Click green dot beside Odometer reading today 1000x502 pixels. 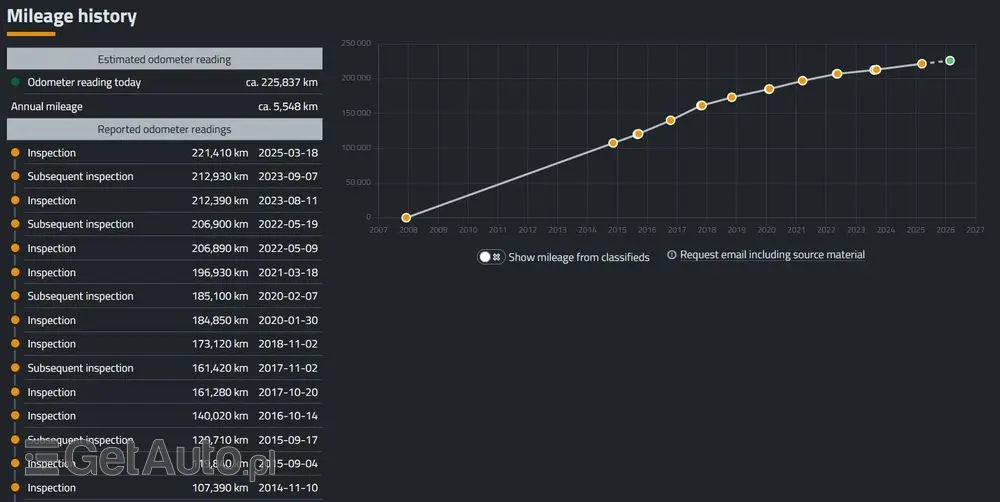coord(15,82)
